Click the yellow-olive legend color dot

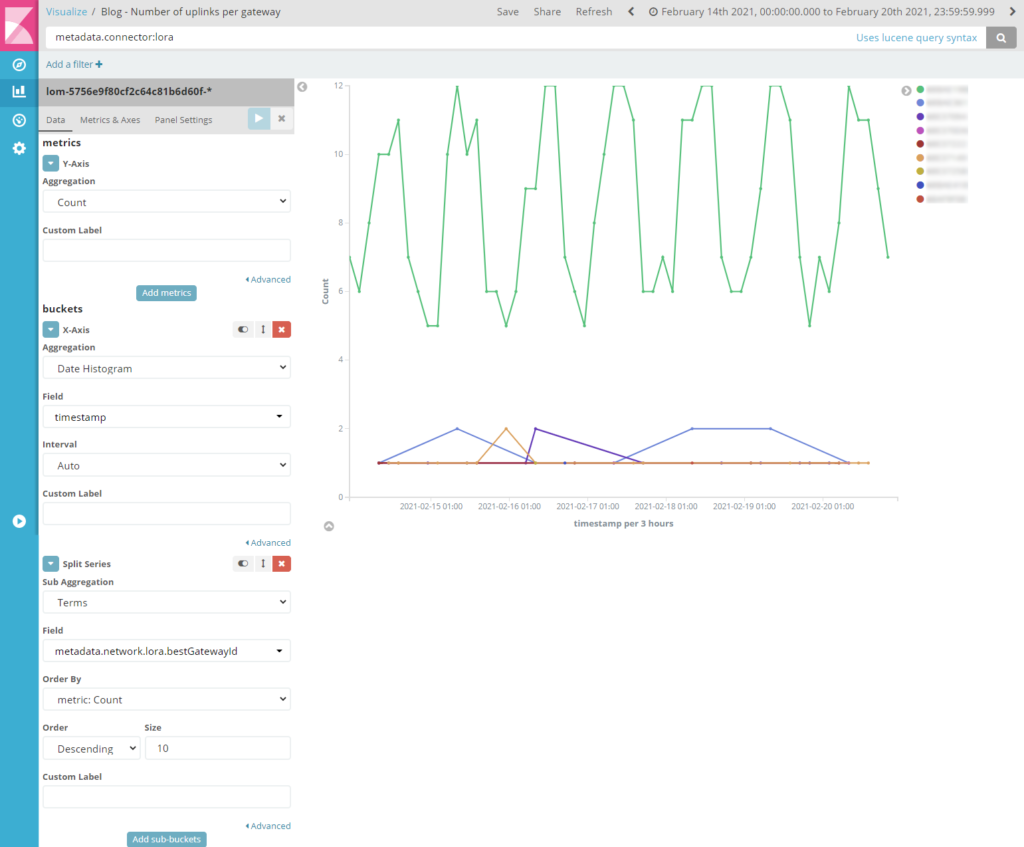pyautogui.click(x=920, y=171)
